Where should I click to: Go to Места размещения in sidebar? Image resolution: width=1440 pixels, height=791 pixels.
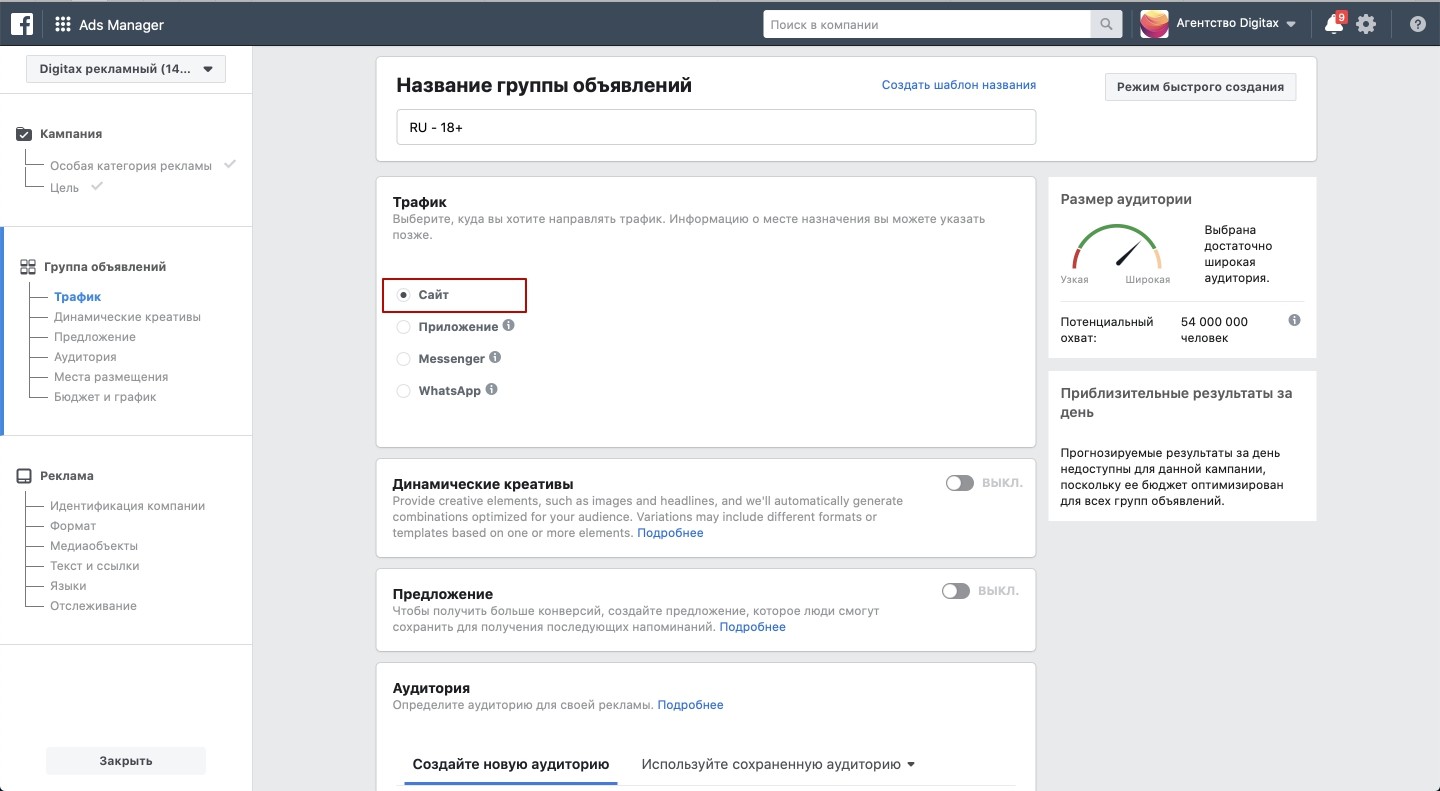pos(111,377)
